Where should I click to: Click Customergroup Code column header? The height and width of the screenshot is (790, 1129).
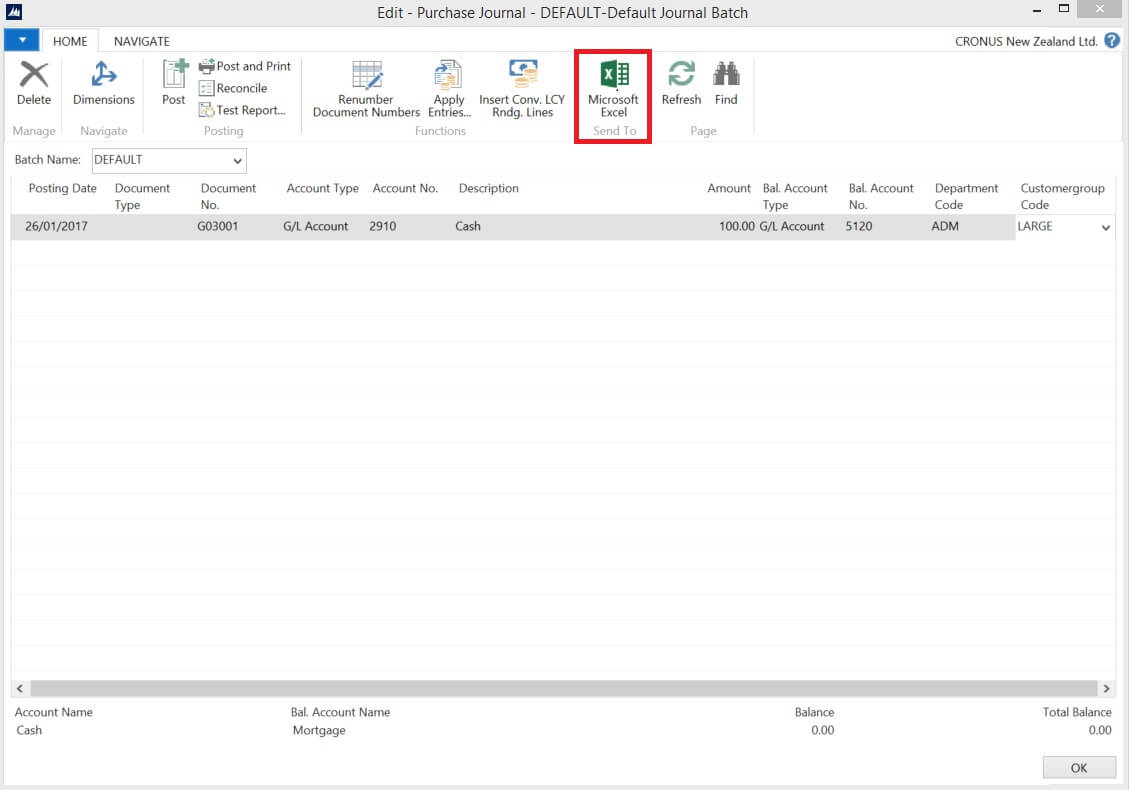1062,196
